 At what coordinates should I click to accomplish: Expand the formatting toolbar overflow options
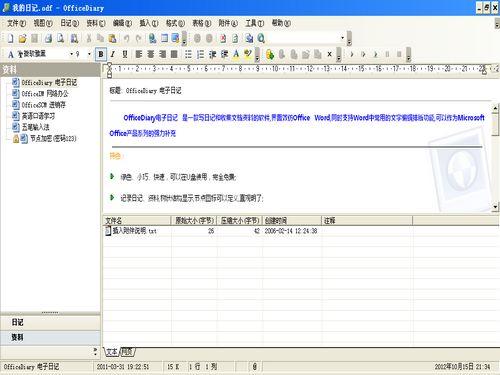[x=257, y=55]
